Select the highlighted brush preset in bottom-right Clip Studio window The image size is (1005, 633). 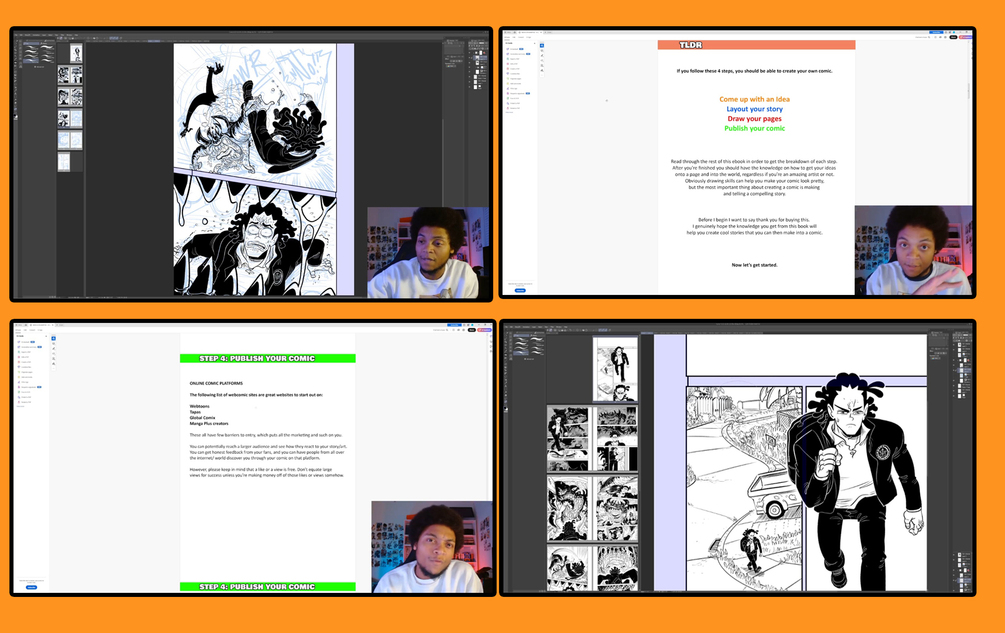coord(521,352)
